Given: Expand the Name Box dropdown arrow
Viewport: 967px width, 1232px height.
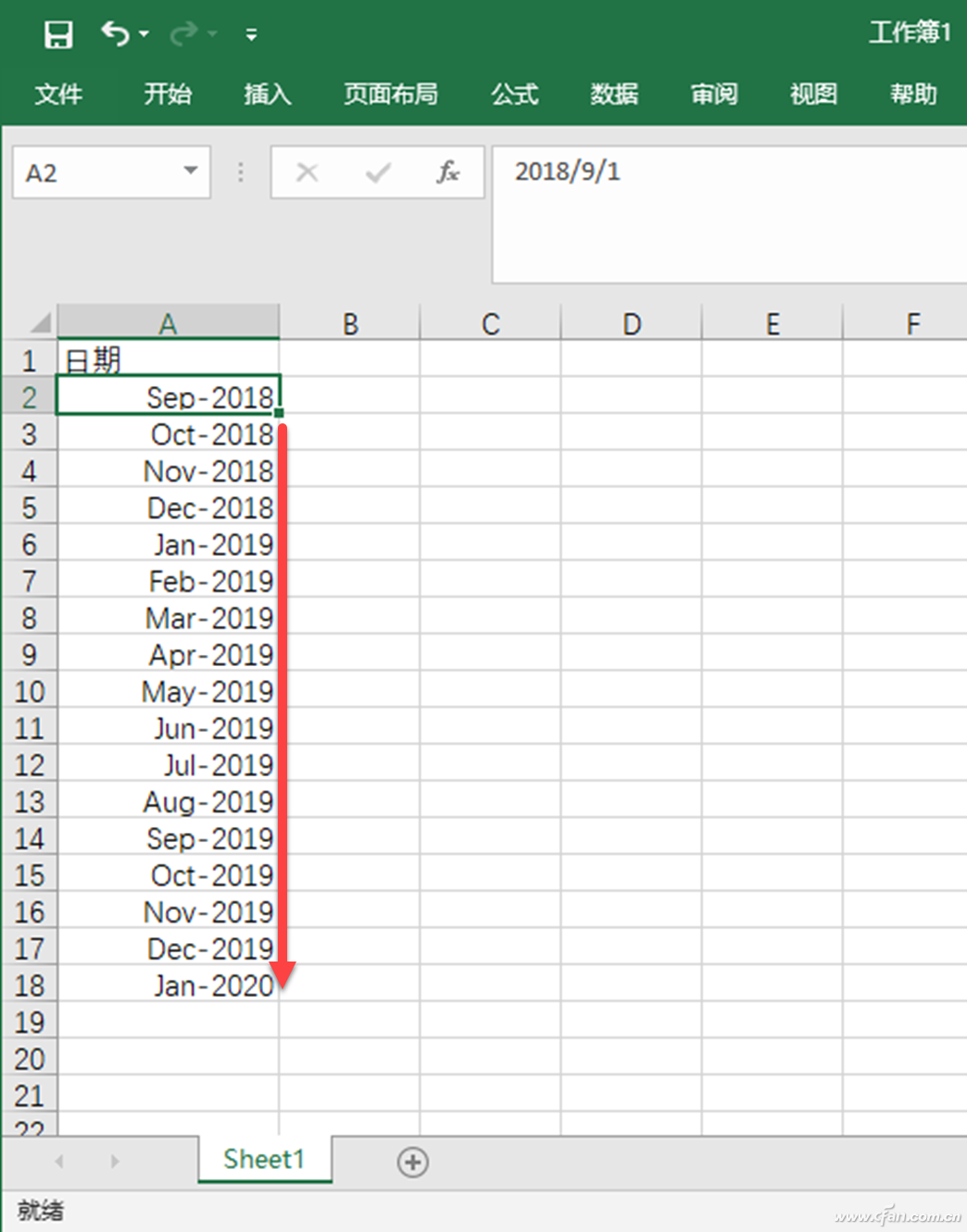Looking at the screenshot, I should click(191, 171).
